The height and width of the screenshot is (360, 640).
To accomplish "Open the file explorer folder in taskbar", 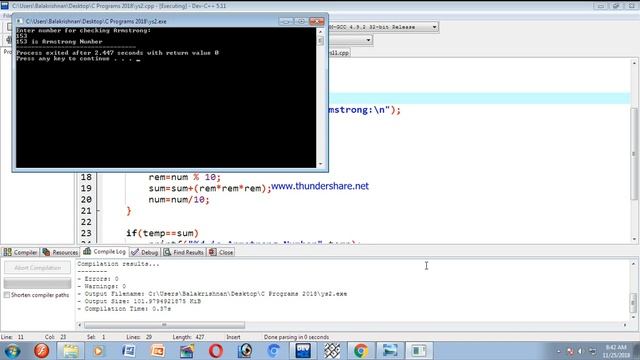I will (x=71, y=351).
